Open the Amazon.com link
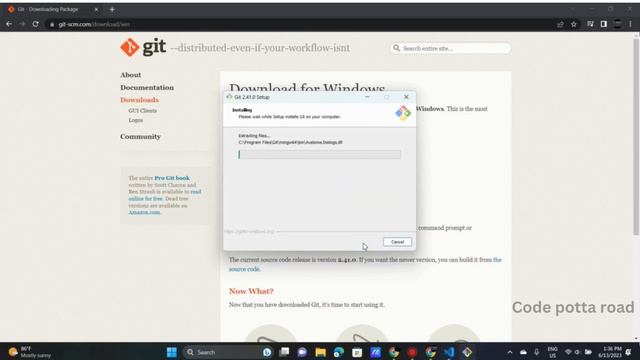640x360 pixels. point(144,212)
